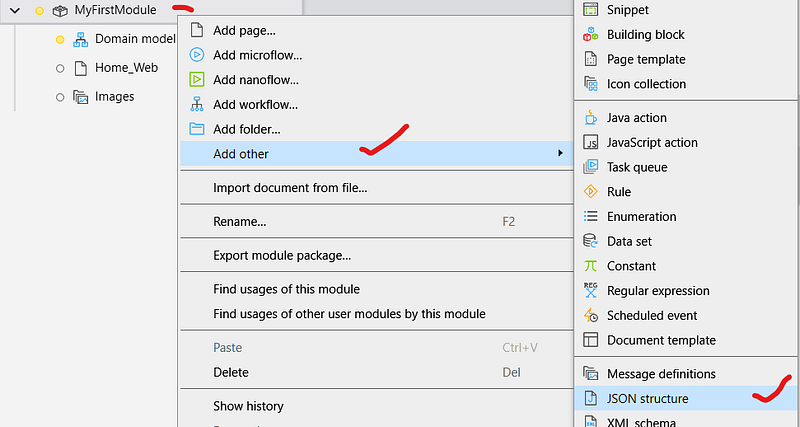Collapse the MyFirstModule tree node
This screenshot has width=800, height=427.
(x=15, y=10)
